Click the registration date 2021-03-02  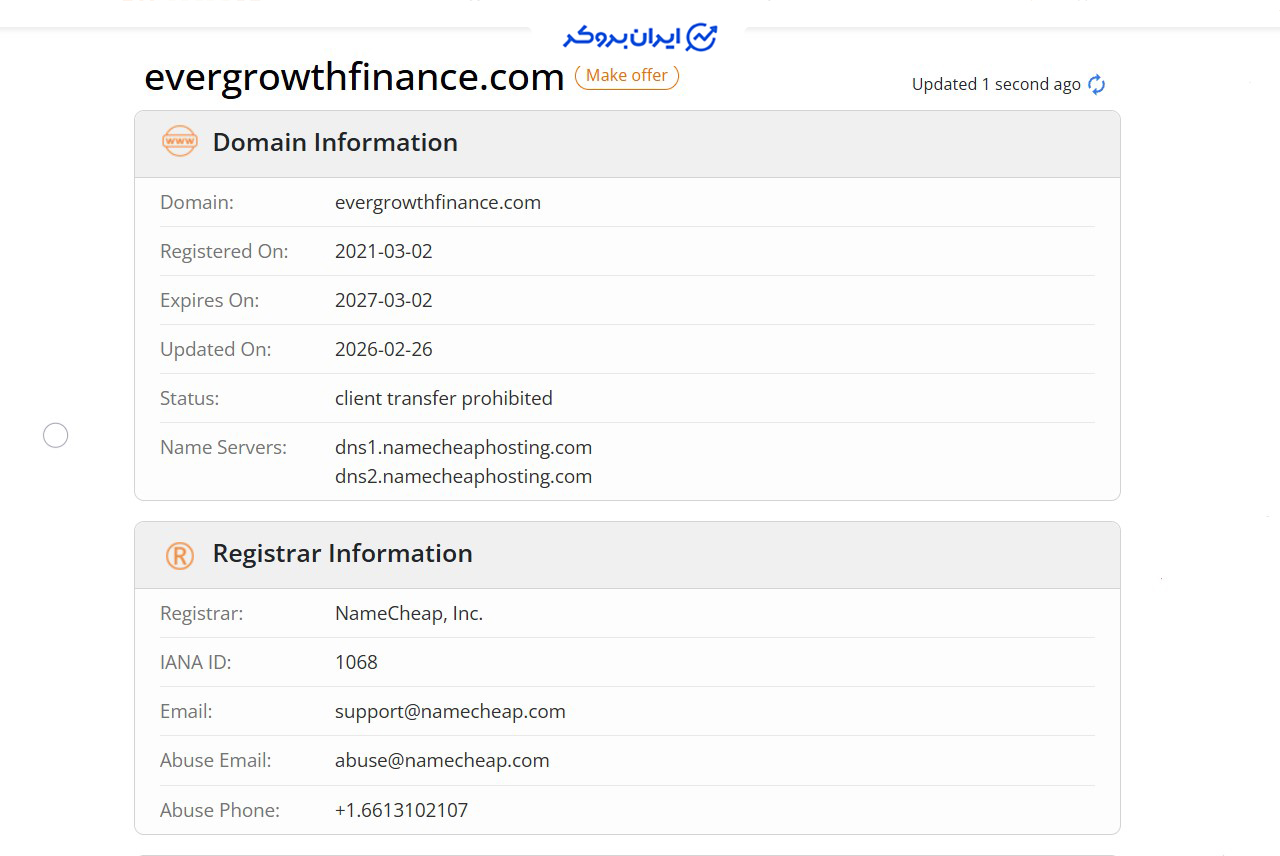coord(384,251)
